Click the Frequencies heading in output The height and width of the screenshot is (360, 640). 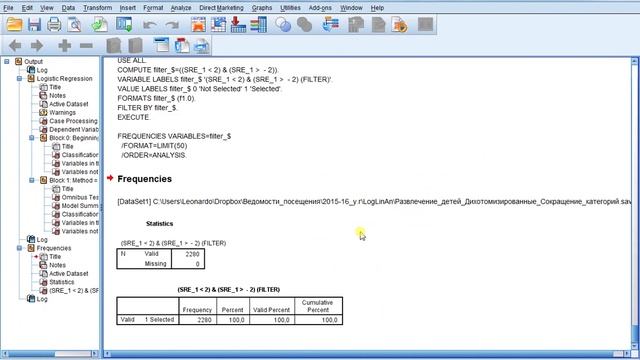(144, 179)
